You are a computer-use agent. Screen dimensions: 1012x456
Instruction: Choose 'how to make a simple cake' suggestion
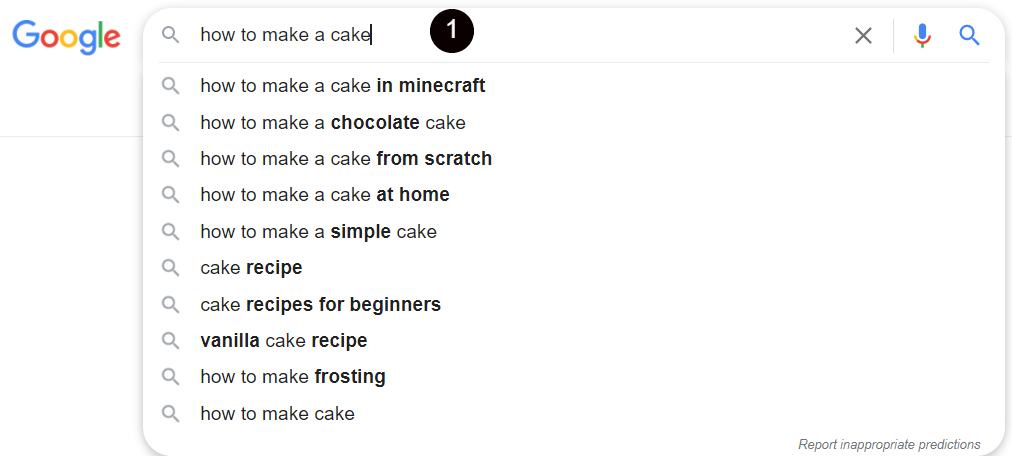coord(573,231)
